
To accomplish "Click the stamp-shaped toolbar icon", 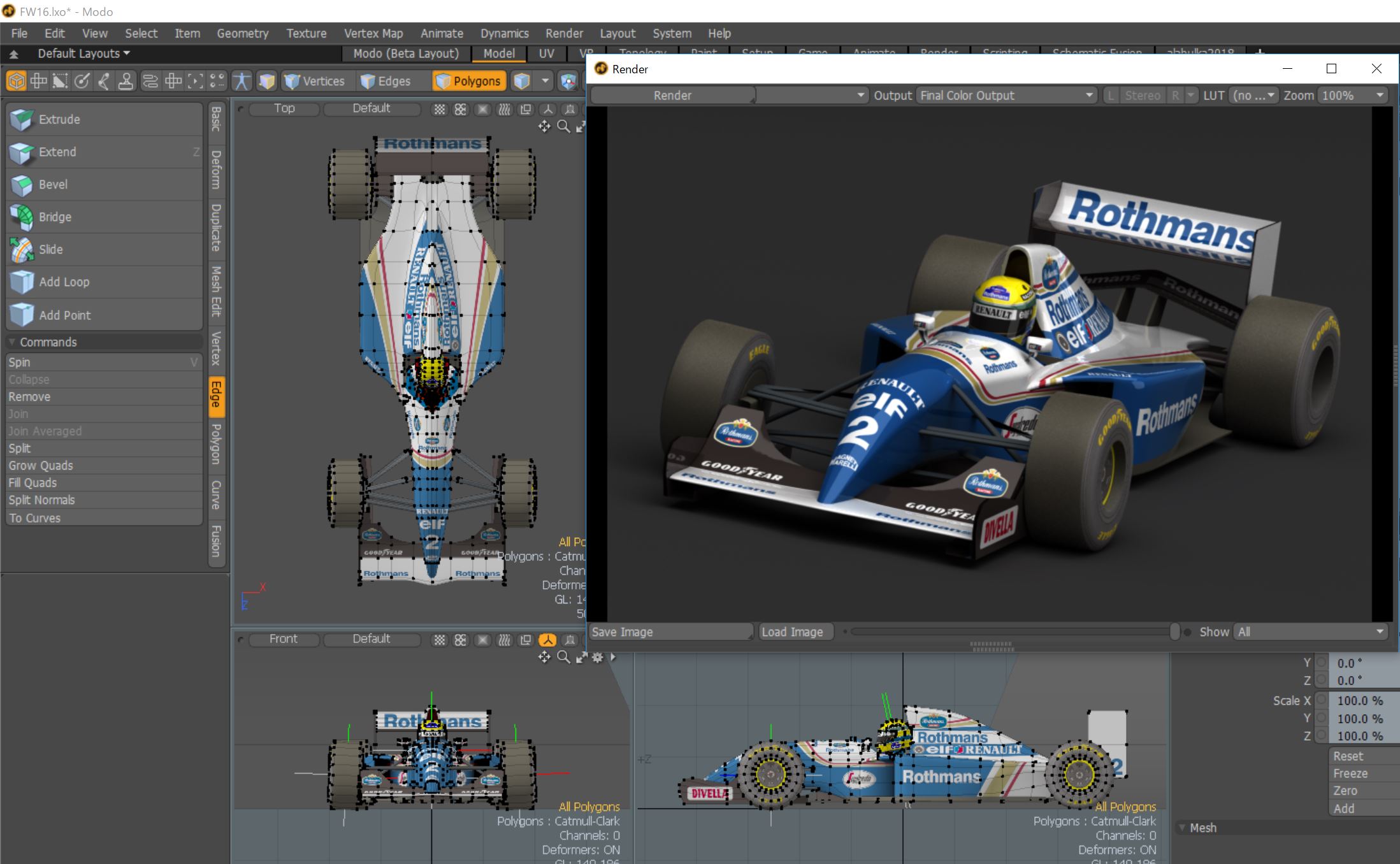I will pyautogui.click(x=126, y=81).
